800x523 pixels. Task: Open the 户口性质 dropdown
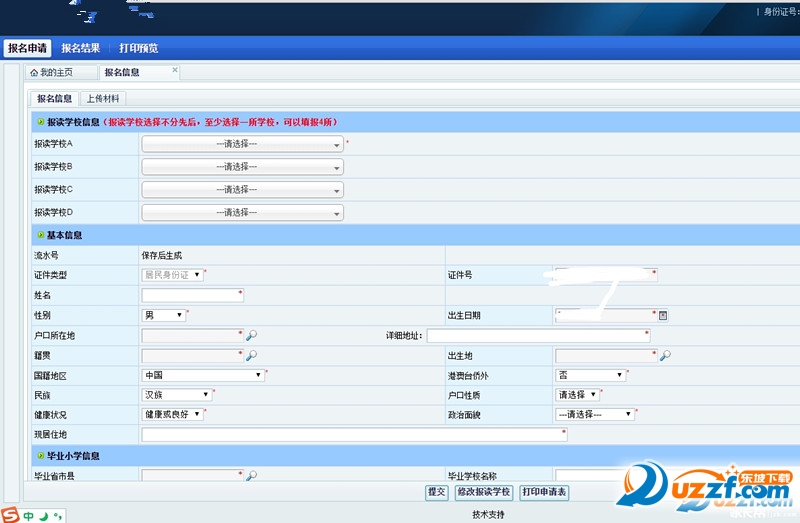[x=578, y=395]
